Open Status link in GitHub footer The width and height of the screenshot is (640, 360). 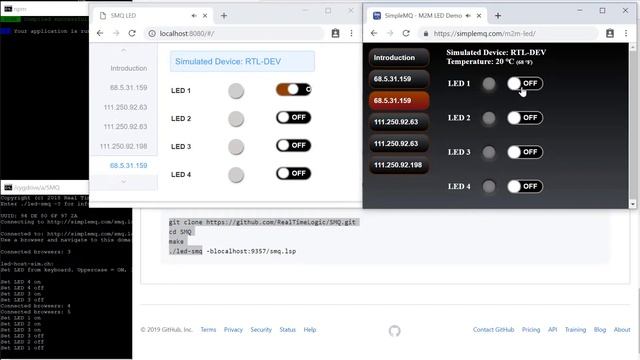point(287,329)
